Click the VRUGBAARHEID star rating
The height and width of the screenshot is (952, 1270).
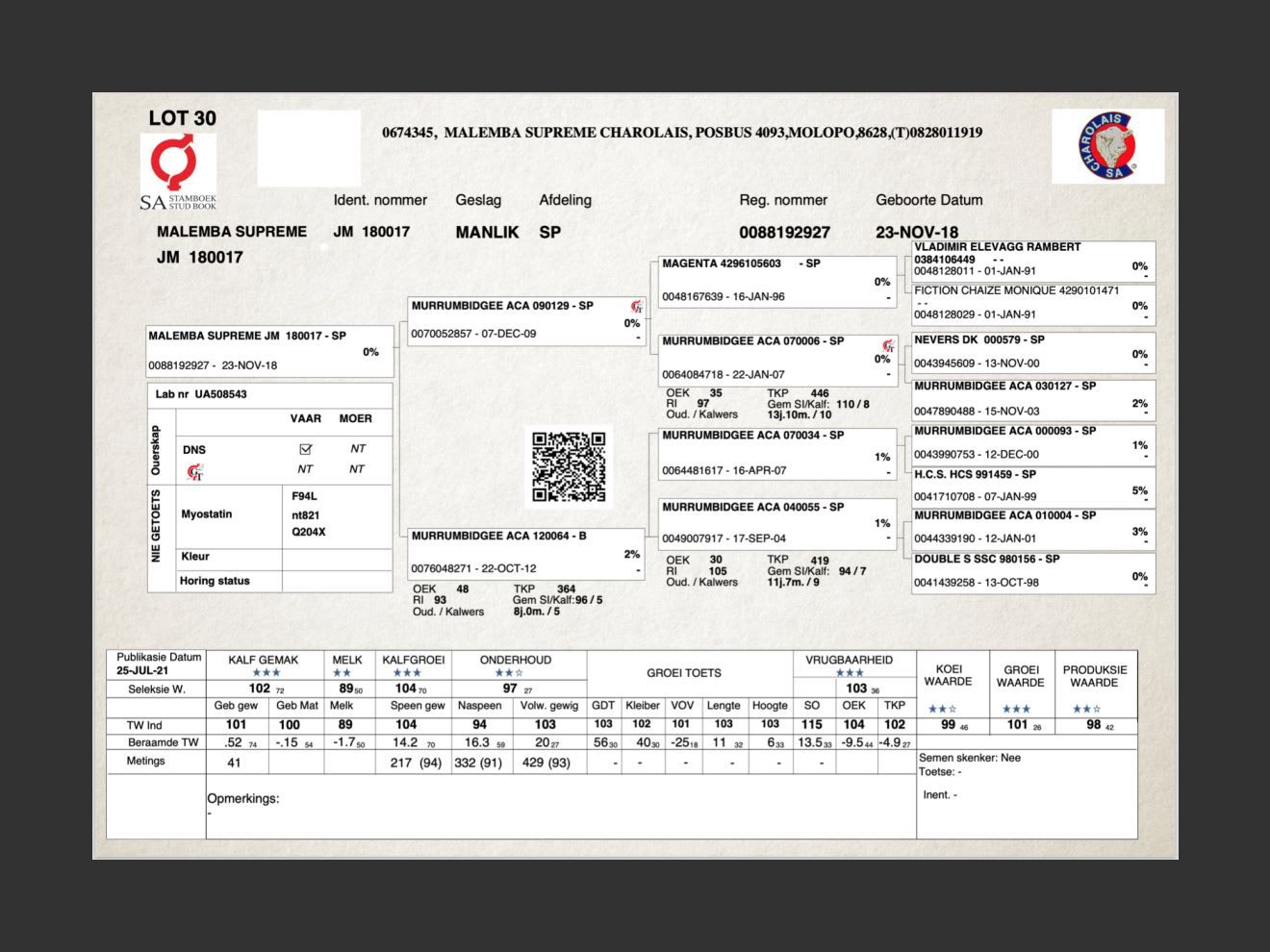pyautogui.click(x=850, y=673)
